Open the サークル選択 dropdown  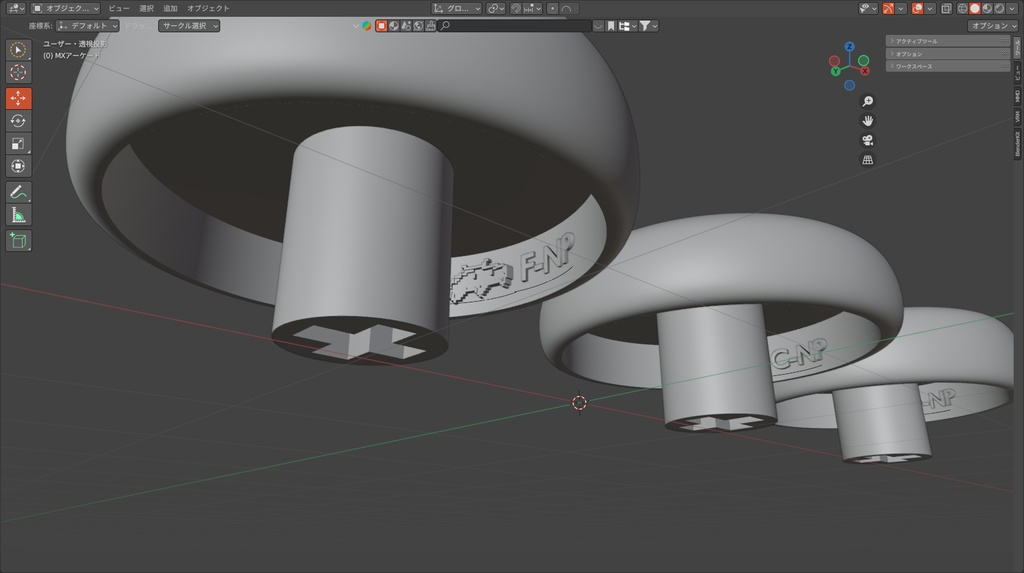click(189, 25)
